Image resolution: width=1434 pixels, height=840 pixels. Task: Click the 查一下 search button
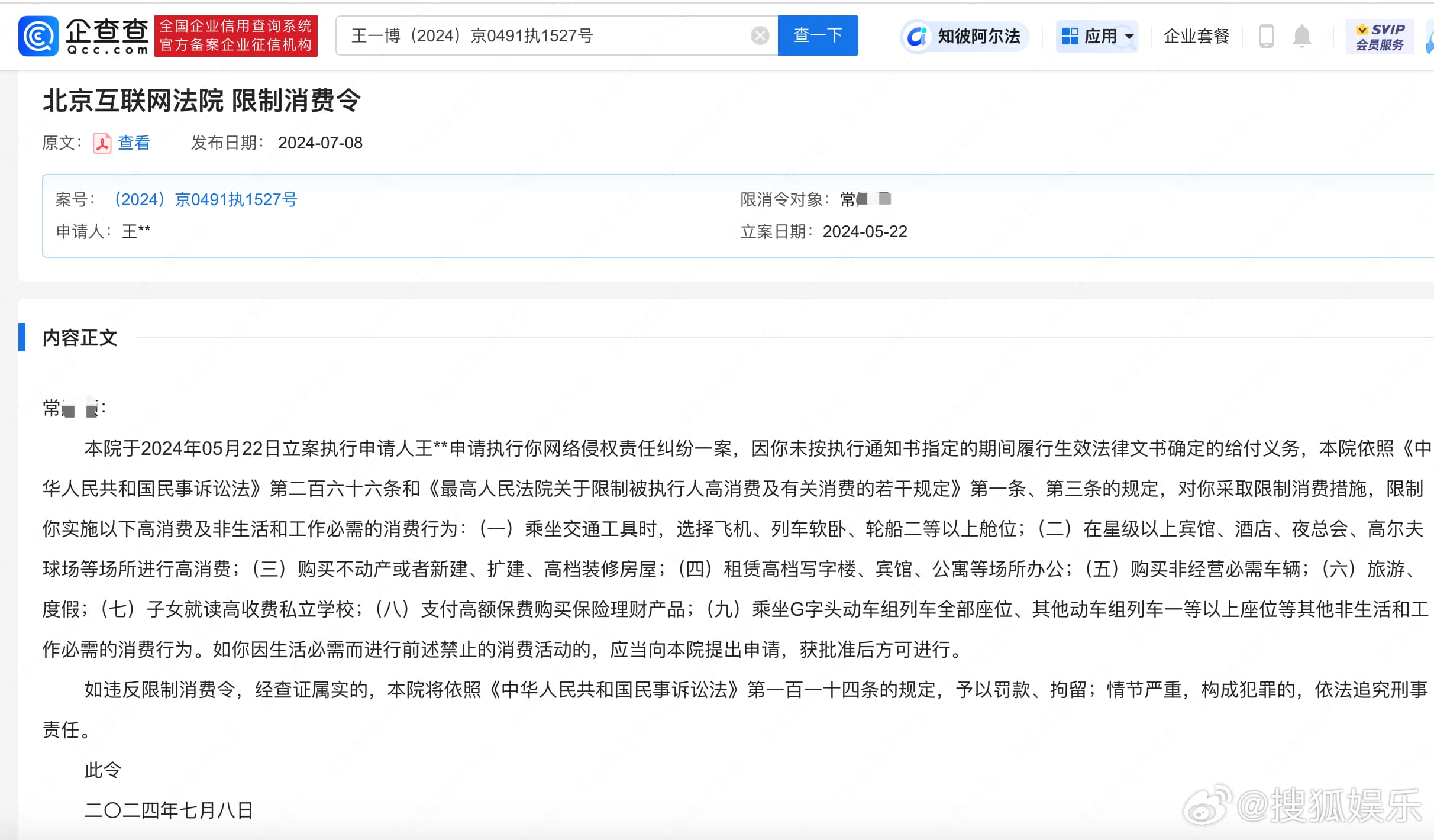point(818,35)
